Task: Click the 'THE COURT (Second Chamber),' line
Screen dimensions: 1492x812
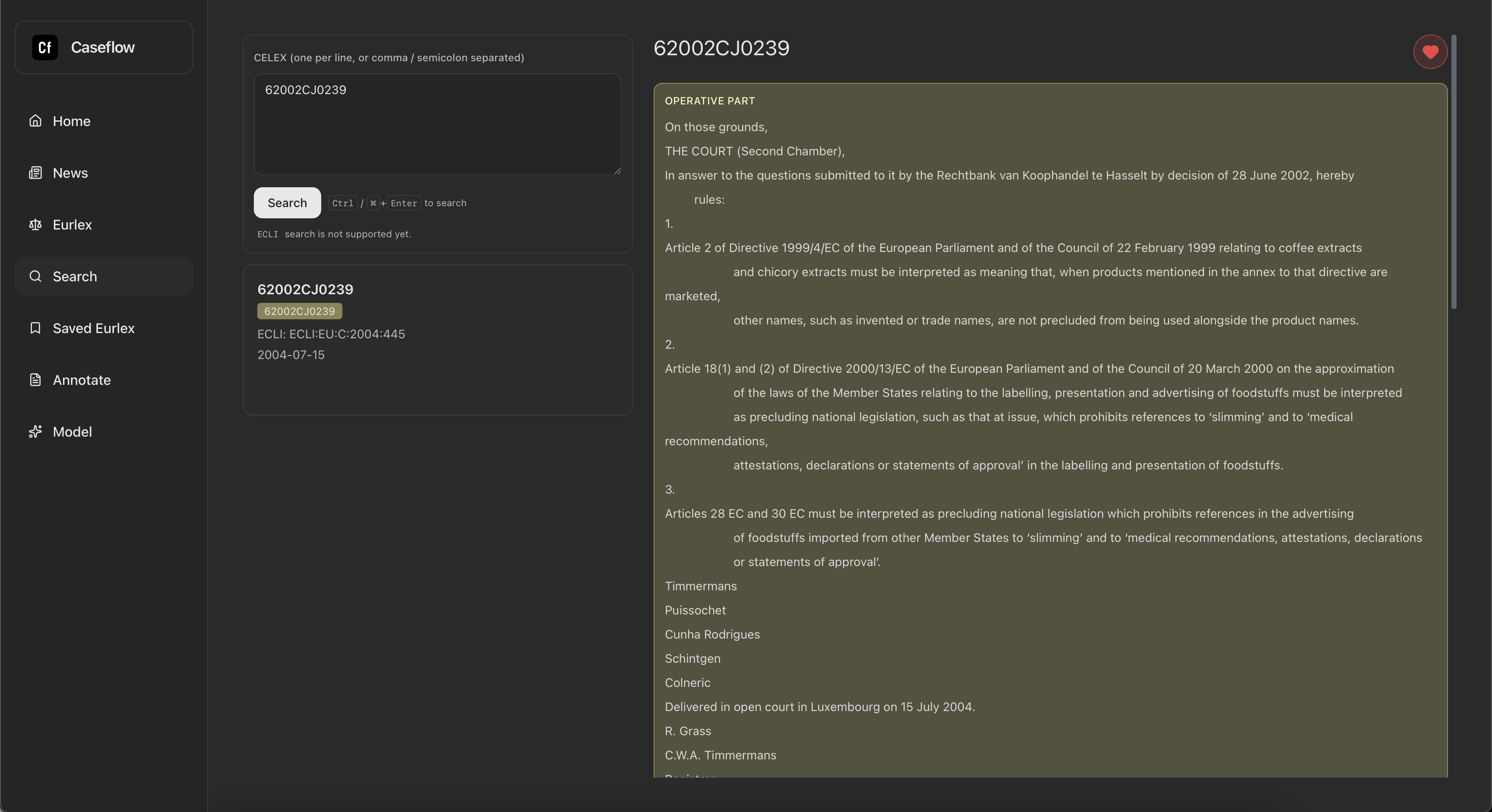Action: (x=755, y=151)
